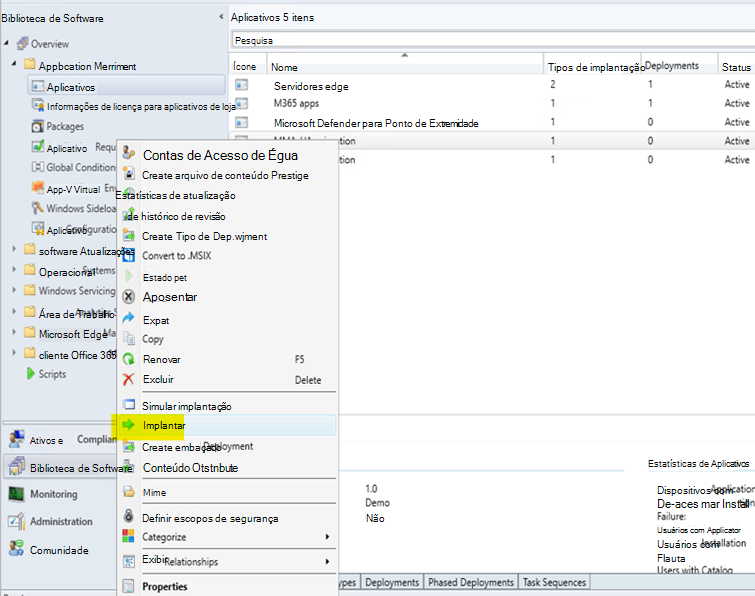The height and width of the screenshot is (596, 755).
Task: Click the App-V Virtual icon
Action: (37, 188)
